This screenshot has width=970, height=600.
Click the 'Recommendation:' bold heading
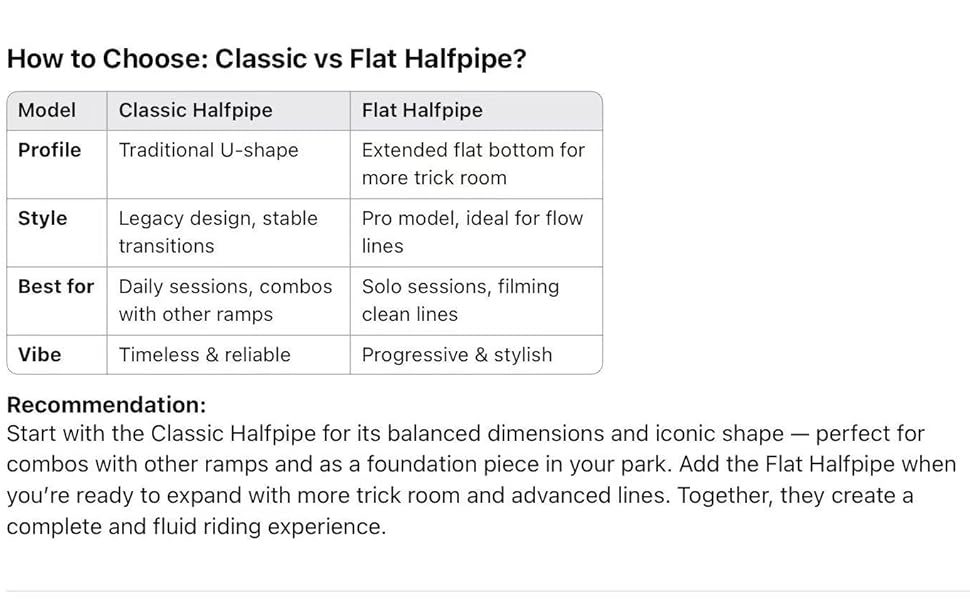pyautogui.click(x=106, y=405)
